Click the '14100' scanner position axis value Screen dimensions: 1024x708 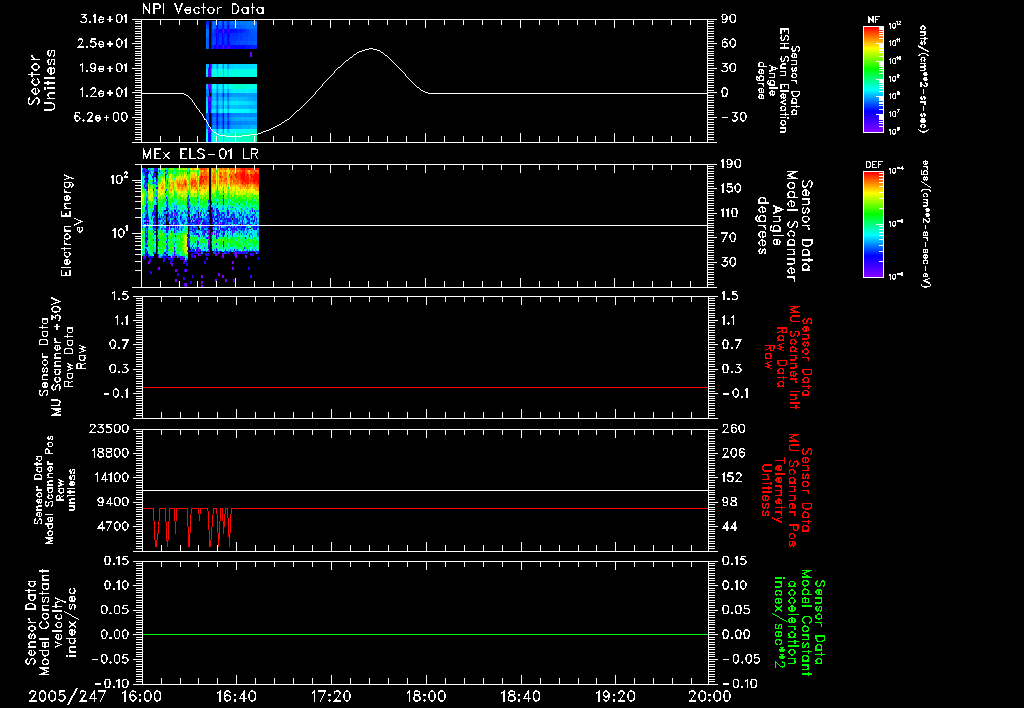pos(108,477)
